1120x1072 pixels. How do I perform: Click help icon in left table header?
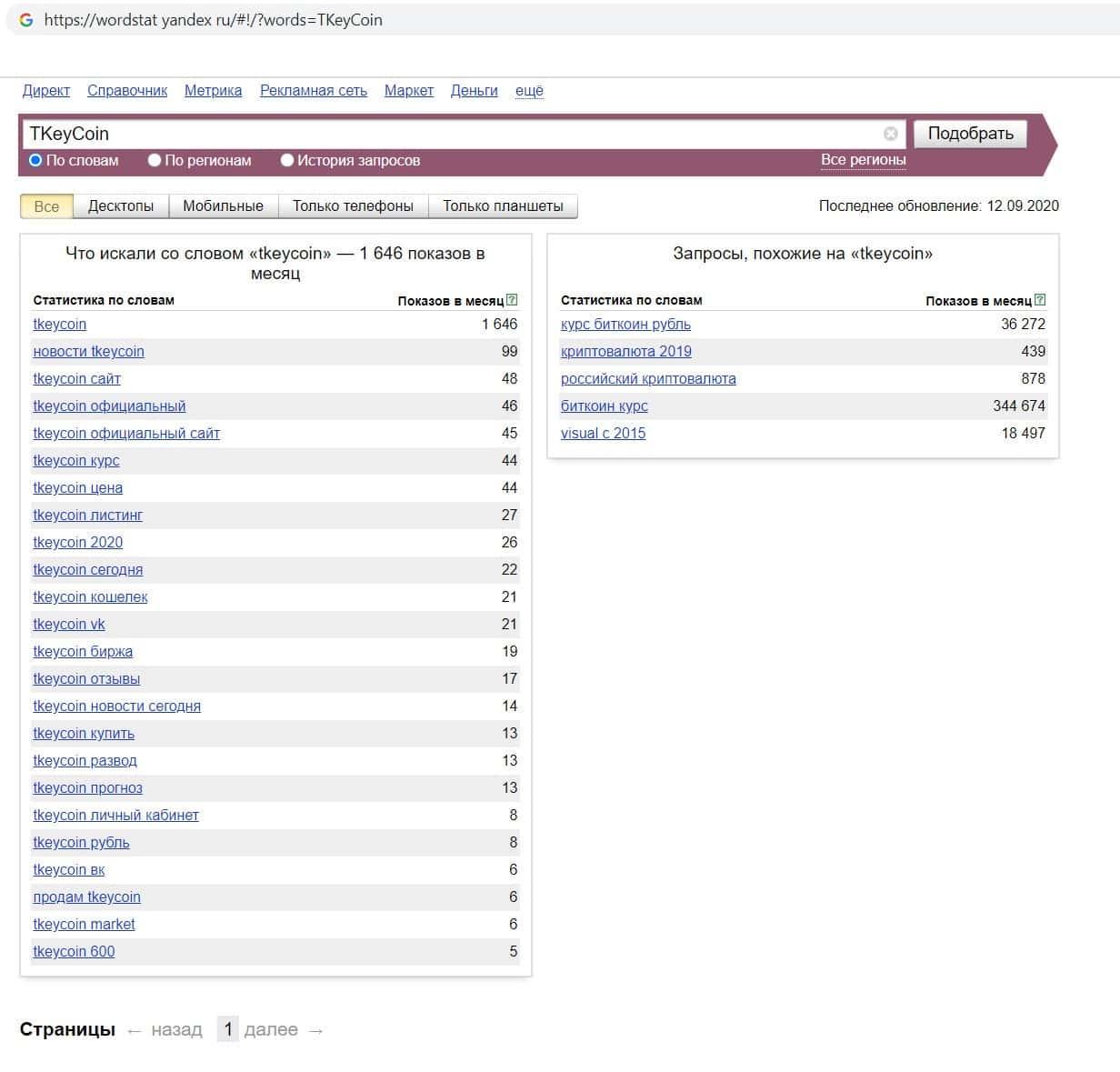pyautogui.click(x=512, y=300)
